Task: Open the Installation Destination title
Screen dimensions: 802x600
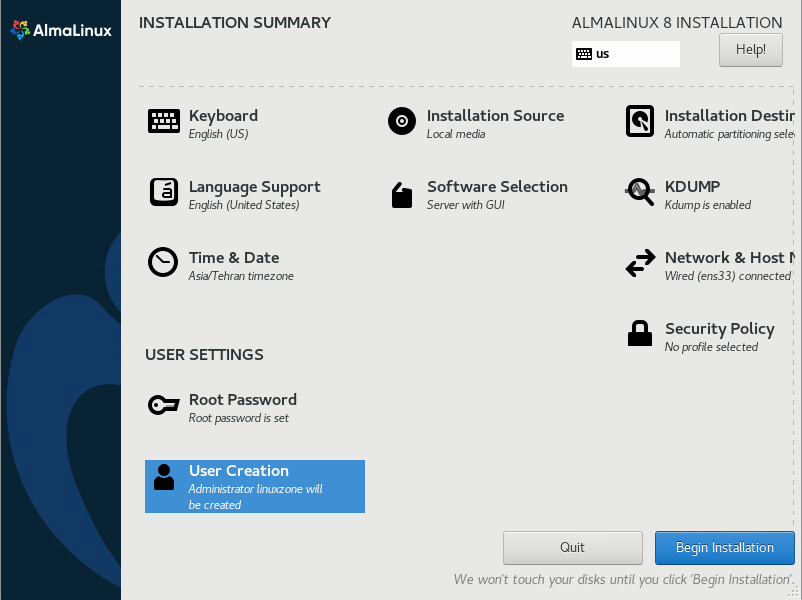Action: click(x=730, y=116)
